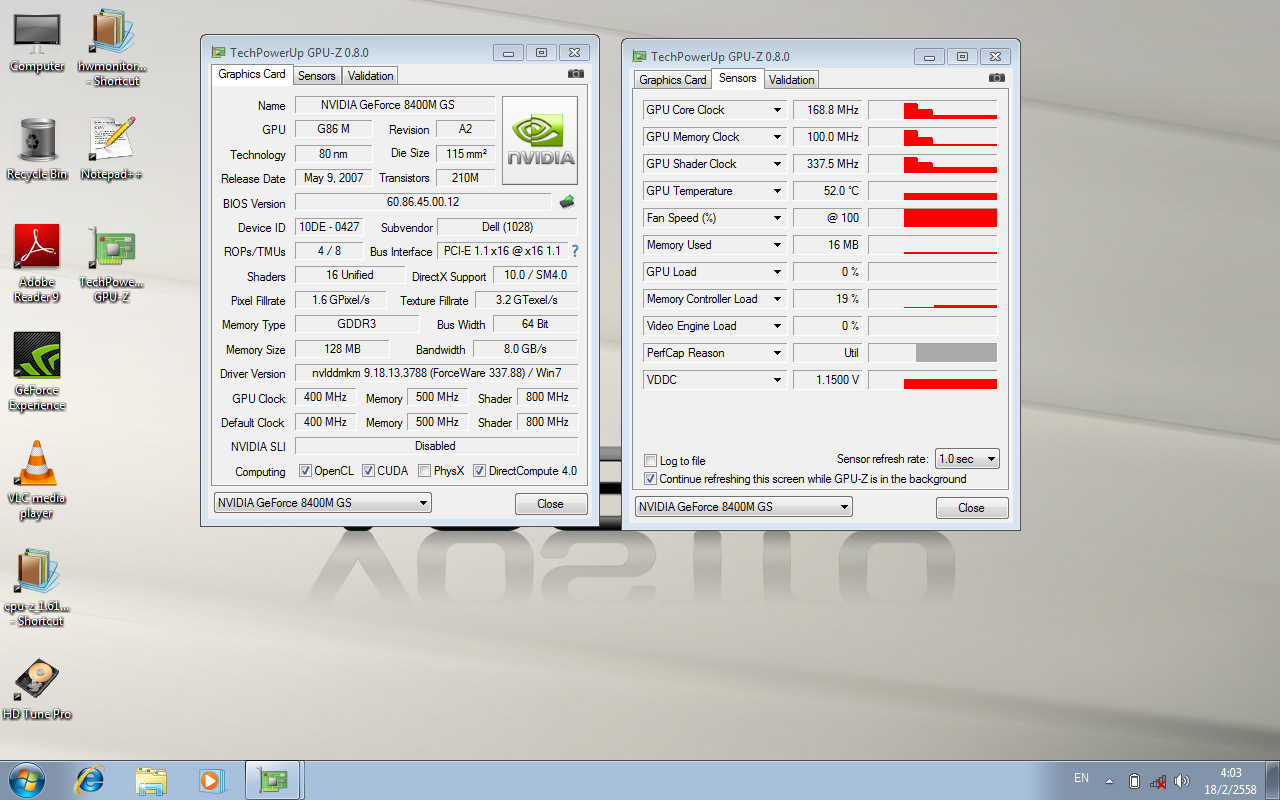Click the GPU-Z taskbar button
Viewport: 1280px width, 800px height.
(x=272, y=780)
